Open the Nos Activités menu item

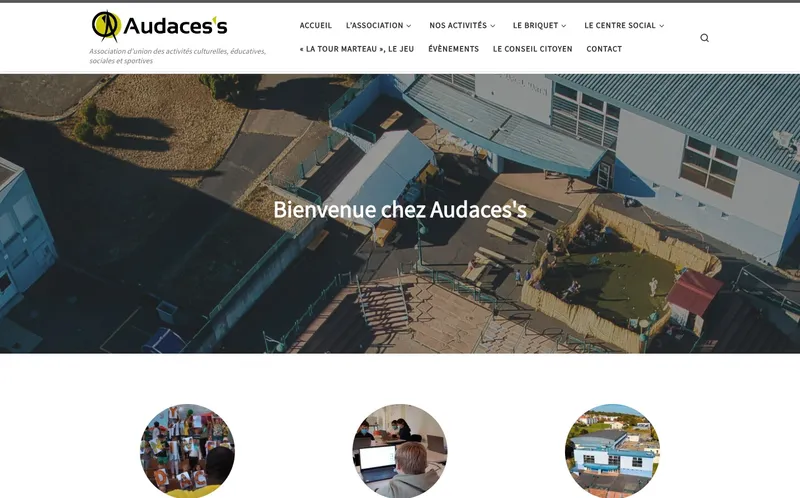[458, 26]
